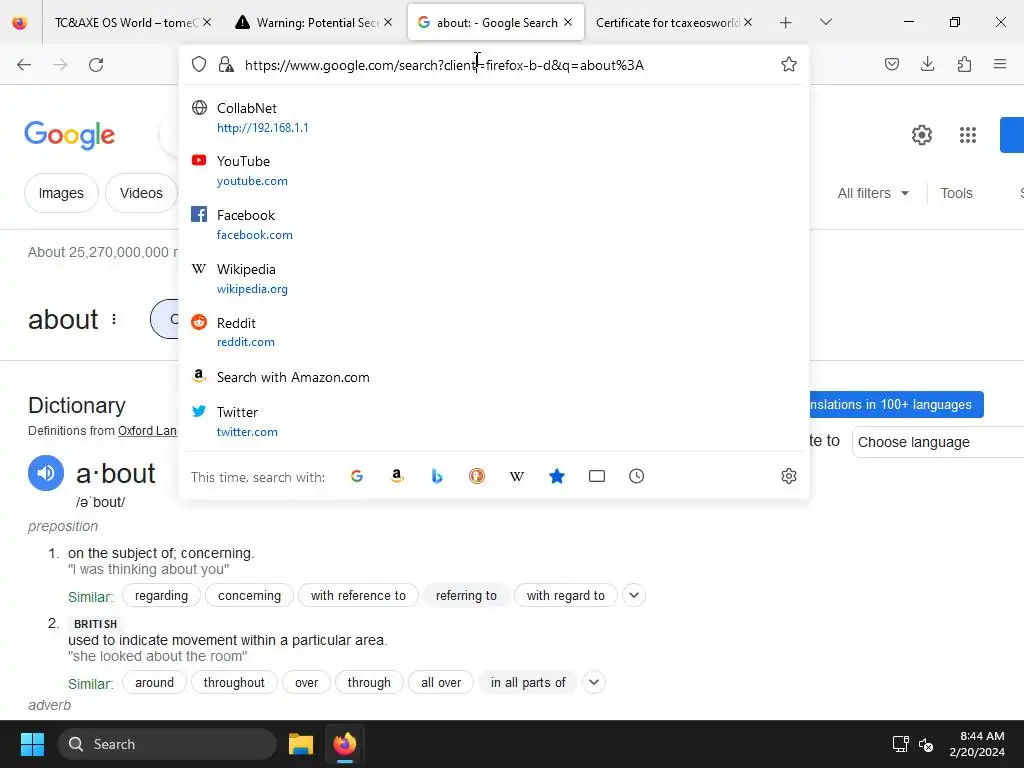This screenshot has height=768, width=1024.
Task: Switch to Certificate for tcaxeosworld tab
Action: pyautogui.click(x=666, y=23)
